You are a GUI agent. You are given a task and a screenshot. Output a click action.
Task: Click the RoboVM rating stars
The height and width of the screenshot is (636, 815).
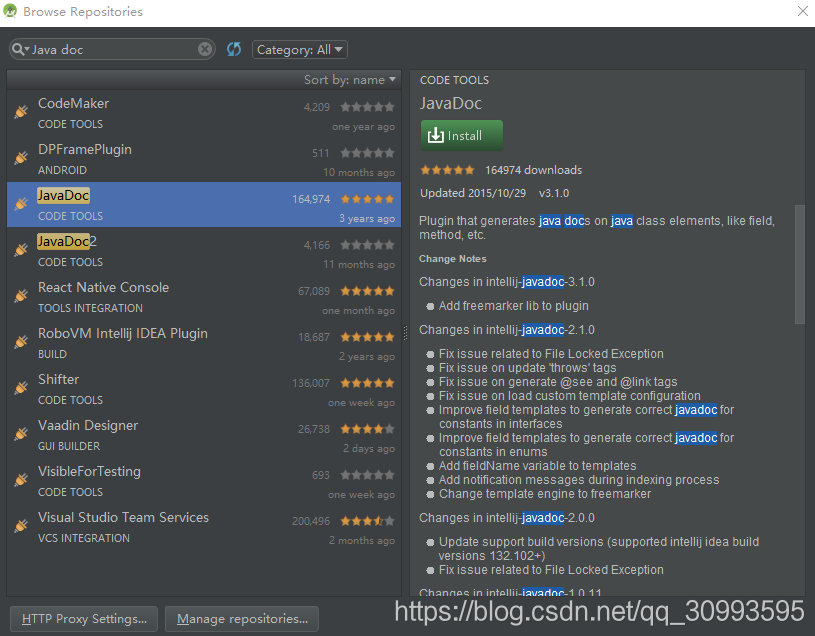point(367,337)
